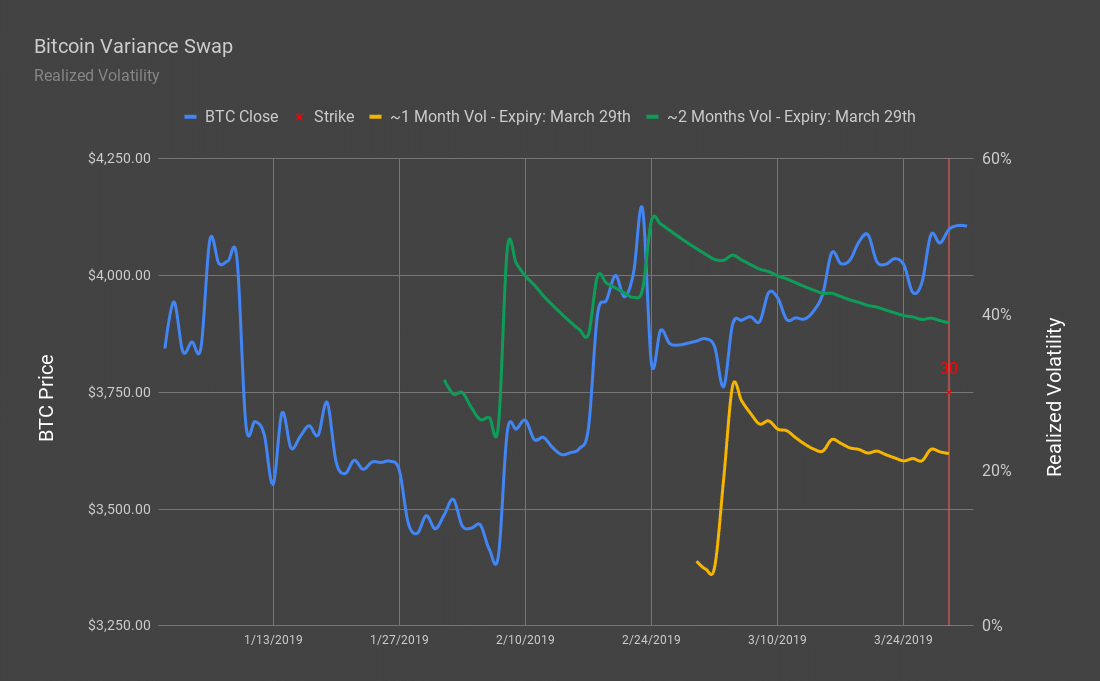Screen dimensions: 1100x681
Task: Click the BTC Price axis title
Action: tap(46, 398)
